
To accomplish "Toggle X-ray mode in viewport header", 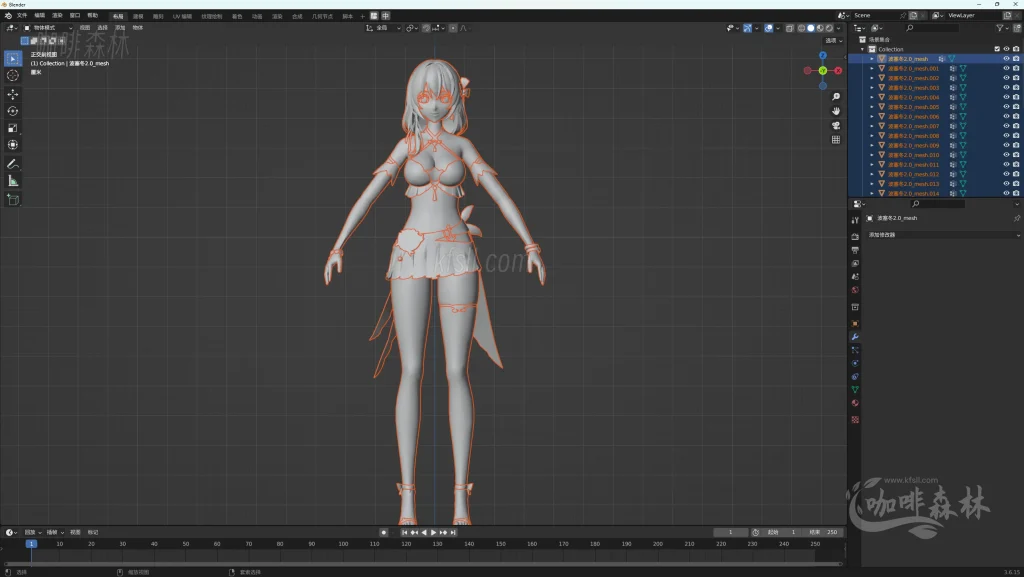I will (x=790, y=28).
